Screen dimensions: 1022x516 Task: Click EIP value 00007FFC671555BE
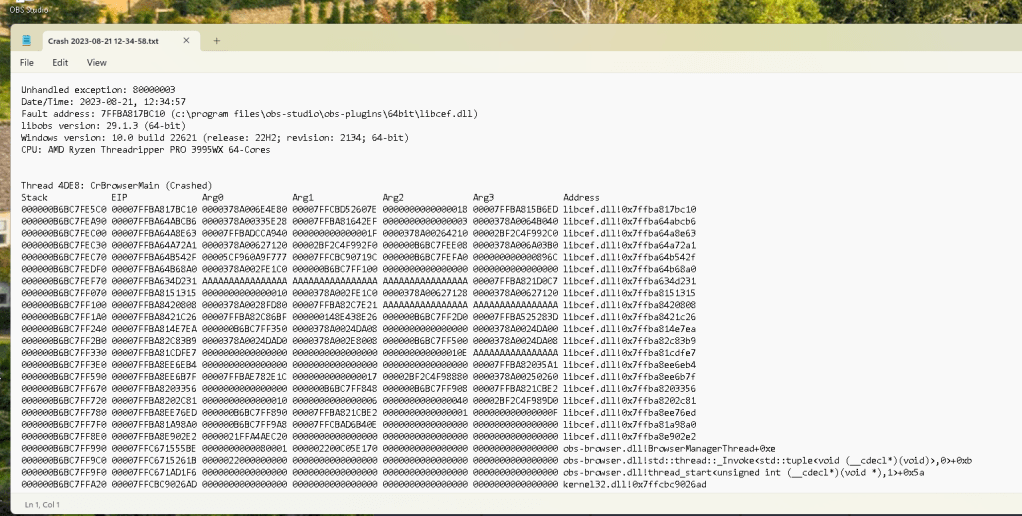(154, 449)
